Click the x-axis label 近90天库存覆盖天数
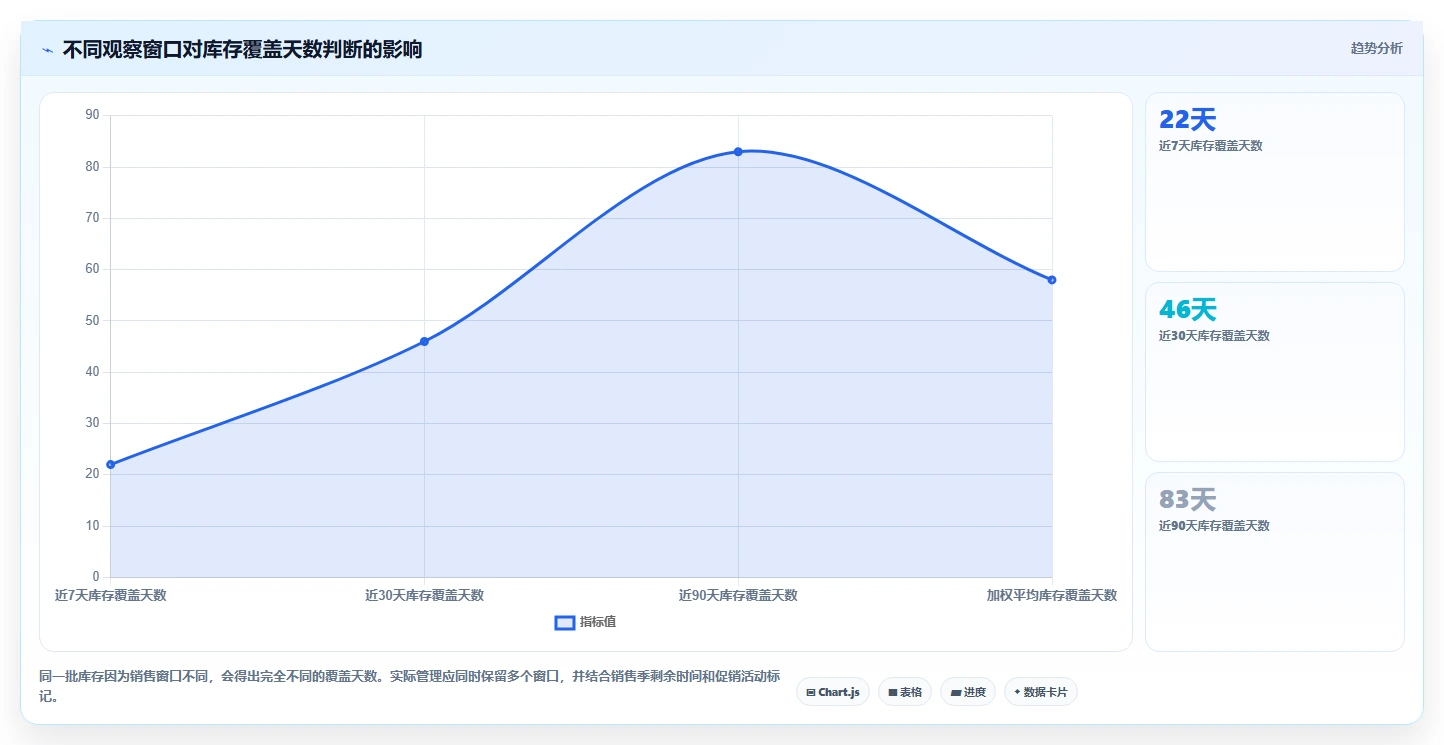Viewport: 1444px width, 745px height. coord(738,595)
